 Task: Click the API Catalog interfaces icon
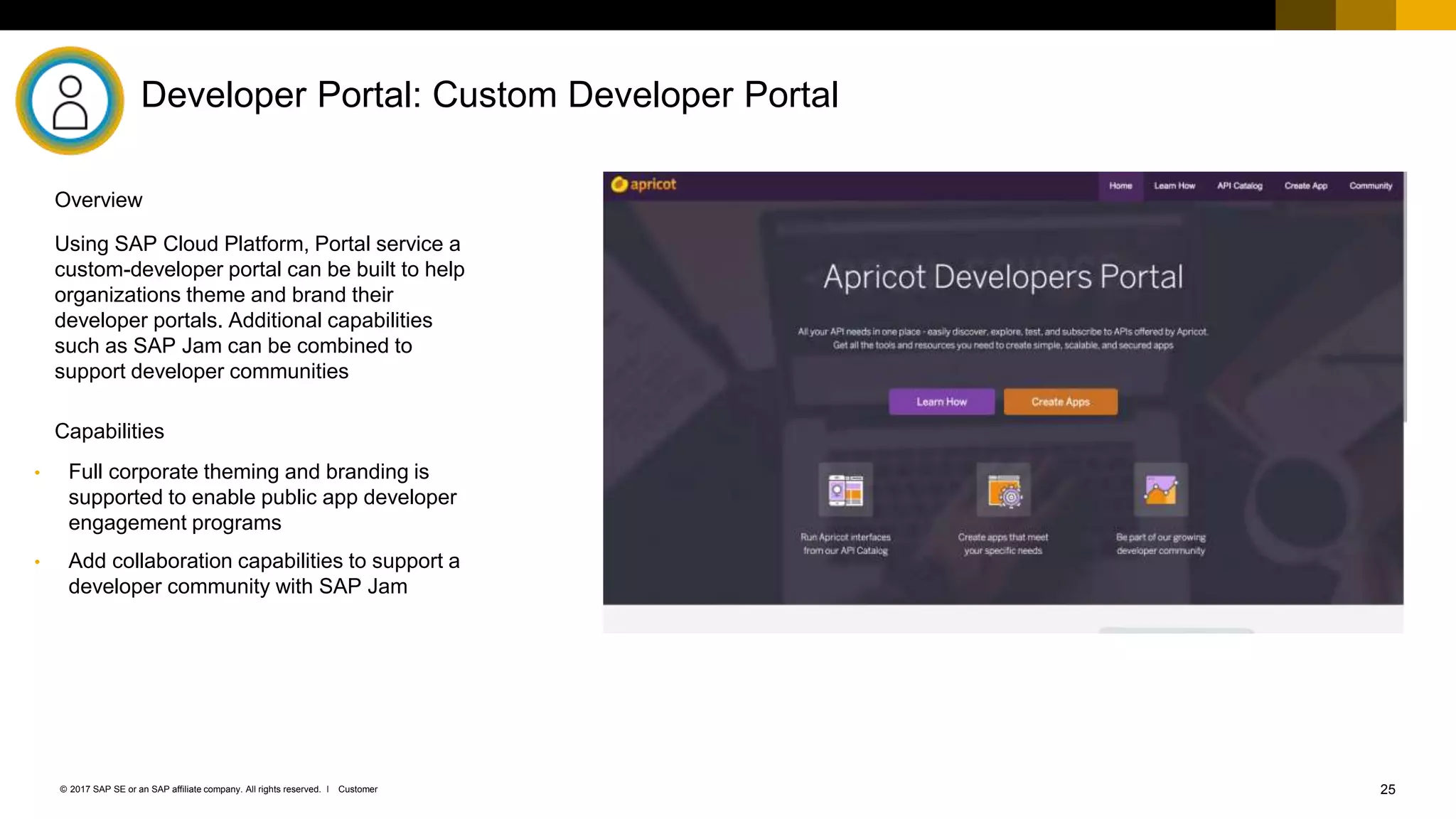click(x=845, y=490)
